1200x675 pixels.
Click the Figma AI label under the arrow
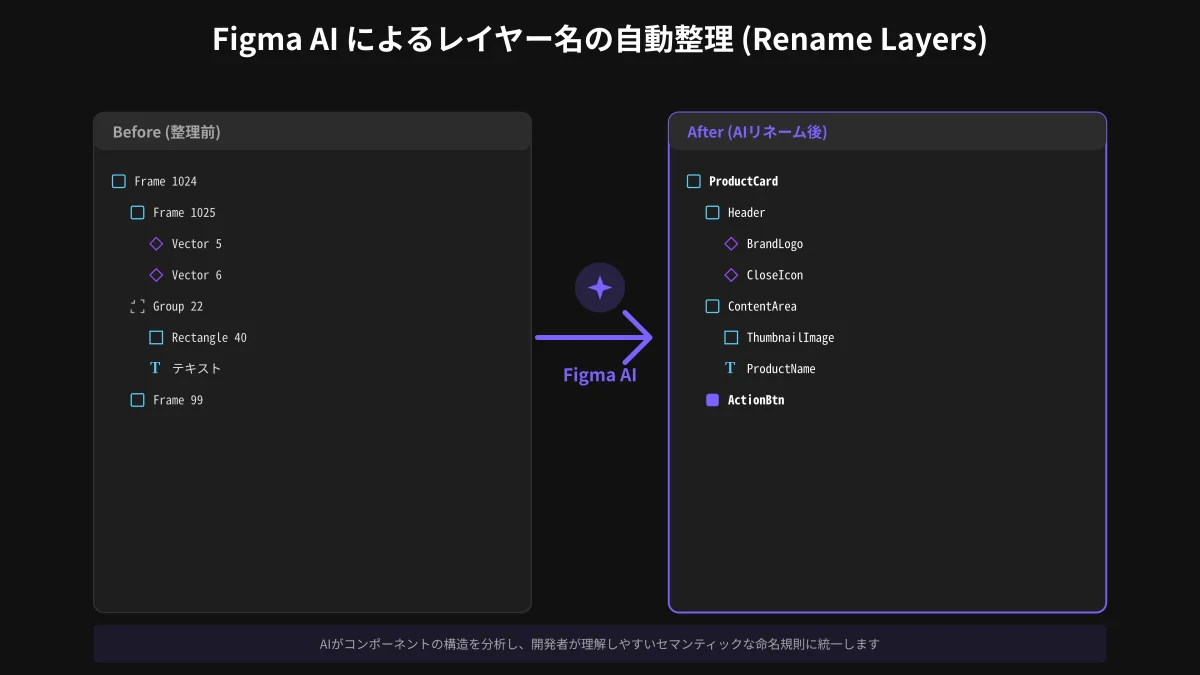point(600,375)
